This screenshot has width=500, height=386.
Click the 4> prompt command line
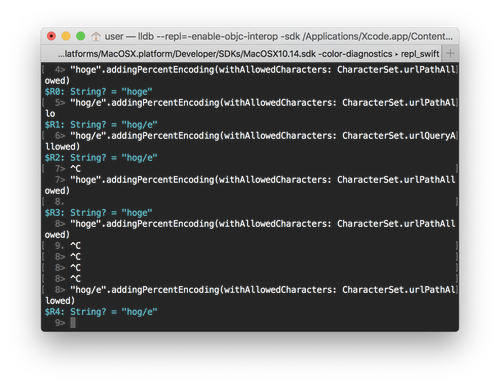coord(250,75)
